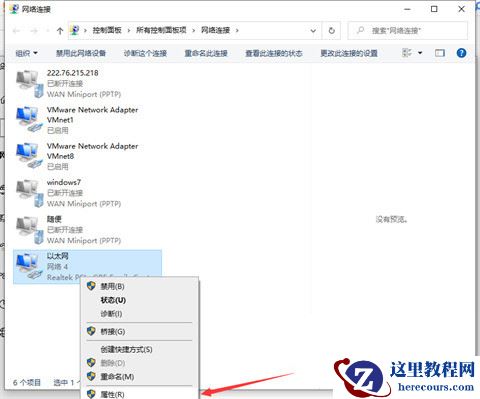
Task: Click chevron after 控制面板 in breadcrumb
Action: coord(129,31)
